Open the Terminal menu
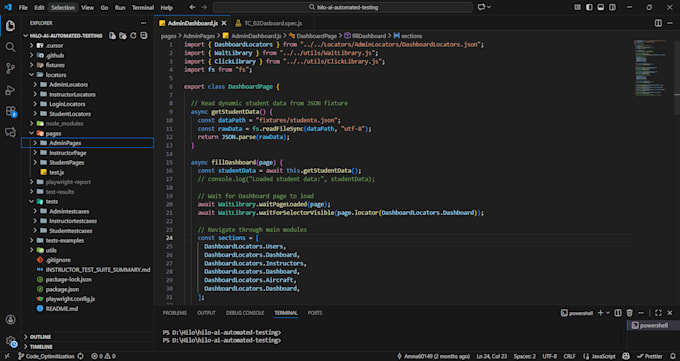 point(143,8)
